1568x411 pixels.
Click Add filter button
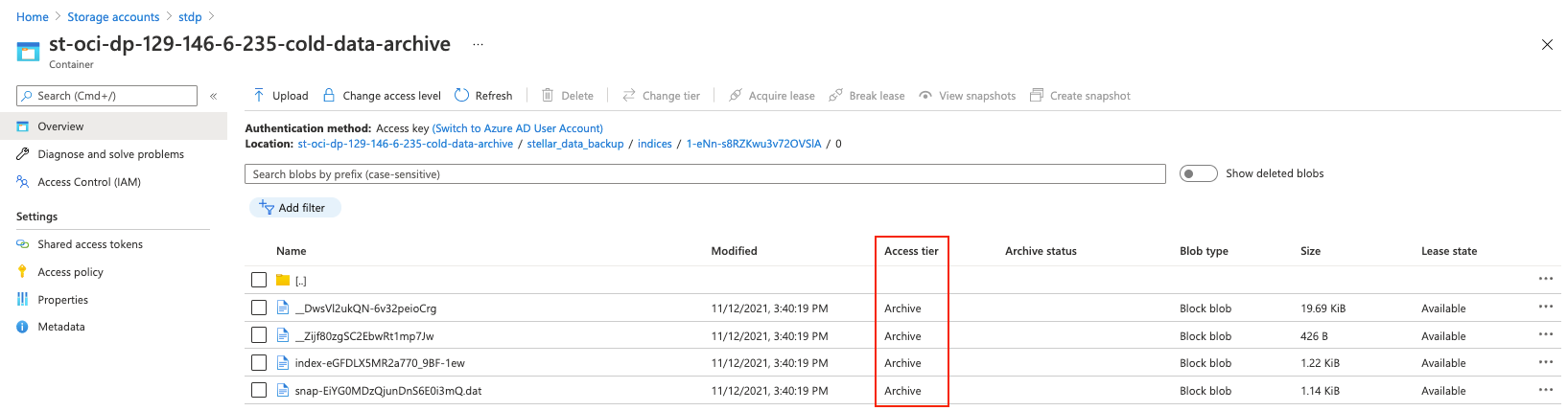pyautogui.click(x=294, y=208)
